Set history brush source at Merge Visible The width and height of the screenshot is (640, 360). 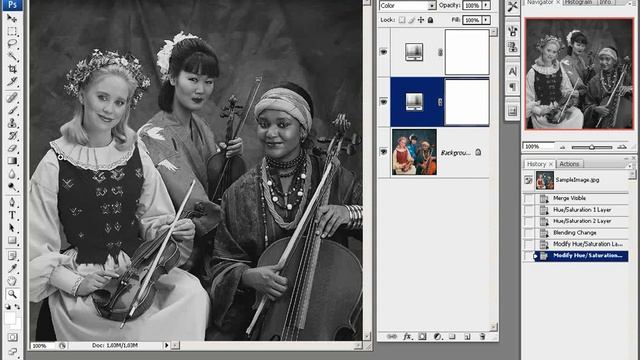click(x=529, y=198)
